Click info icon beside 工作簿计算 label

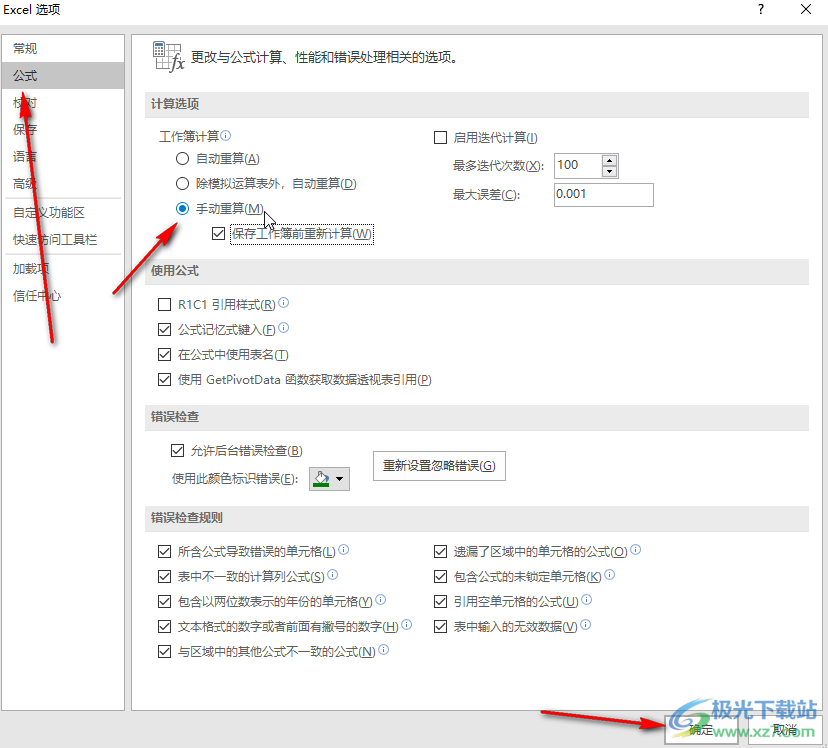click(226, 136)
